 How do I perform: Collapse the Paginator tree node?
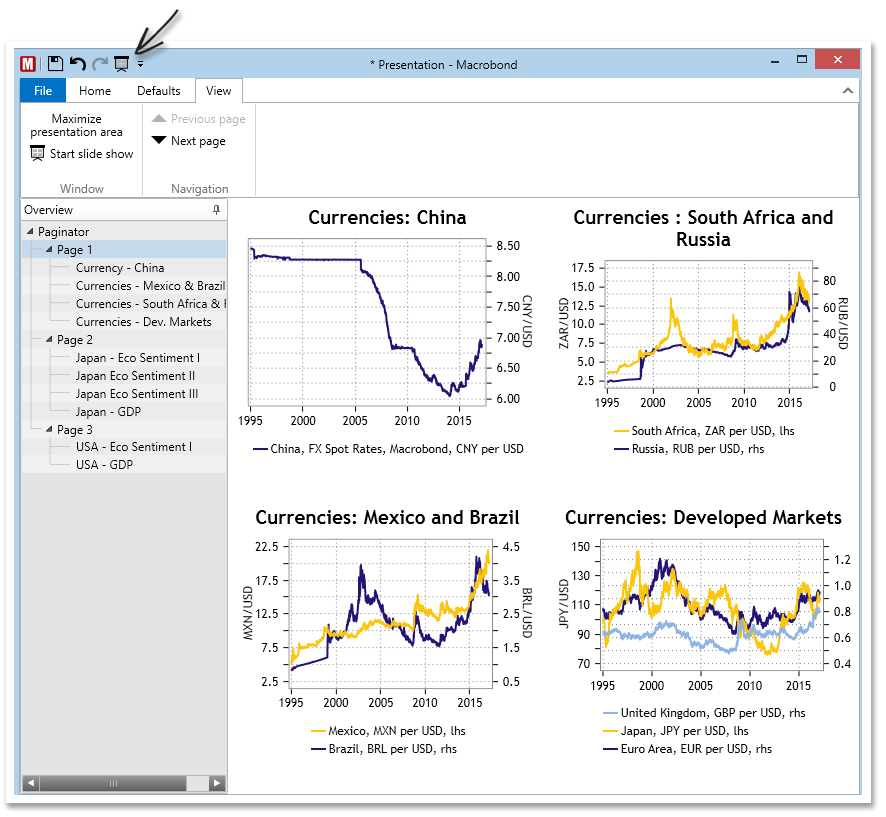30,232
